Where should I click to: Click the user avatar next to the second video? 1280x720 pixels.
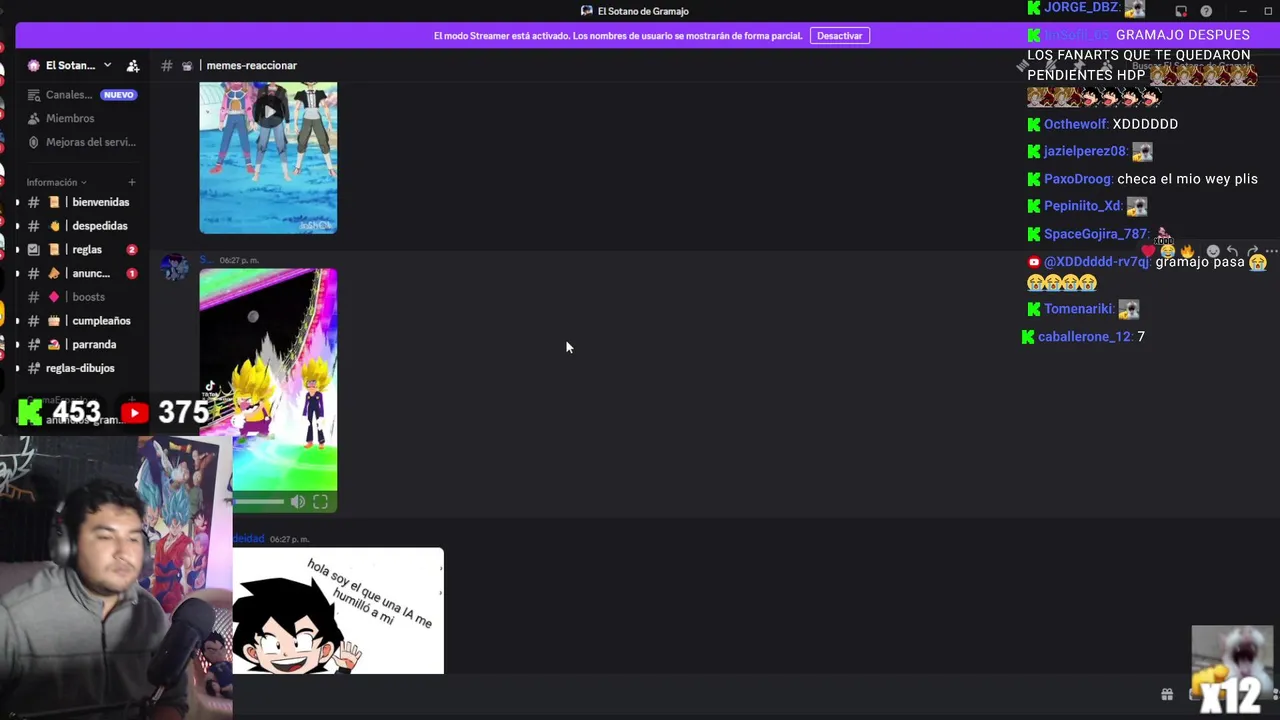(175, 267)
